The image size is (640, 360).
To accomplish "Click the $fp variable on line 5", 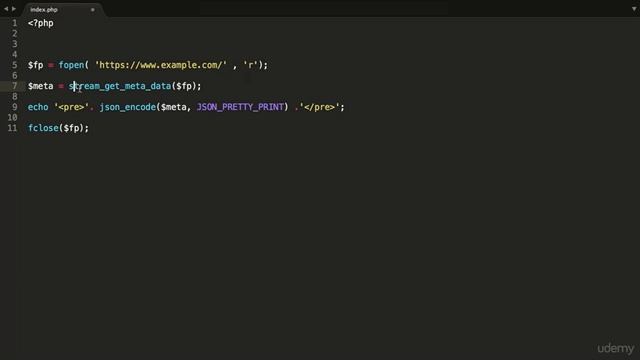I will [x=36, y=65].
